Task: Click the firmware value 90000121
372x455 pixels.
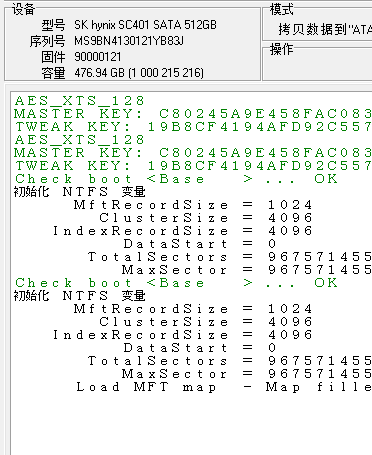Action: pos(98,57)
